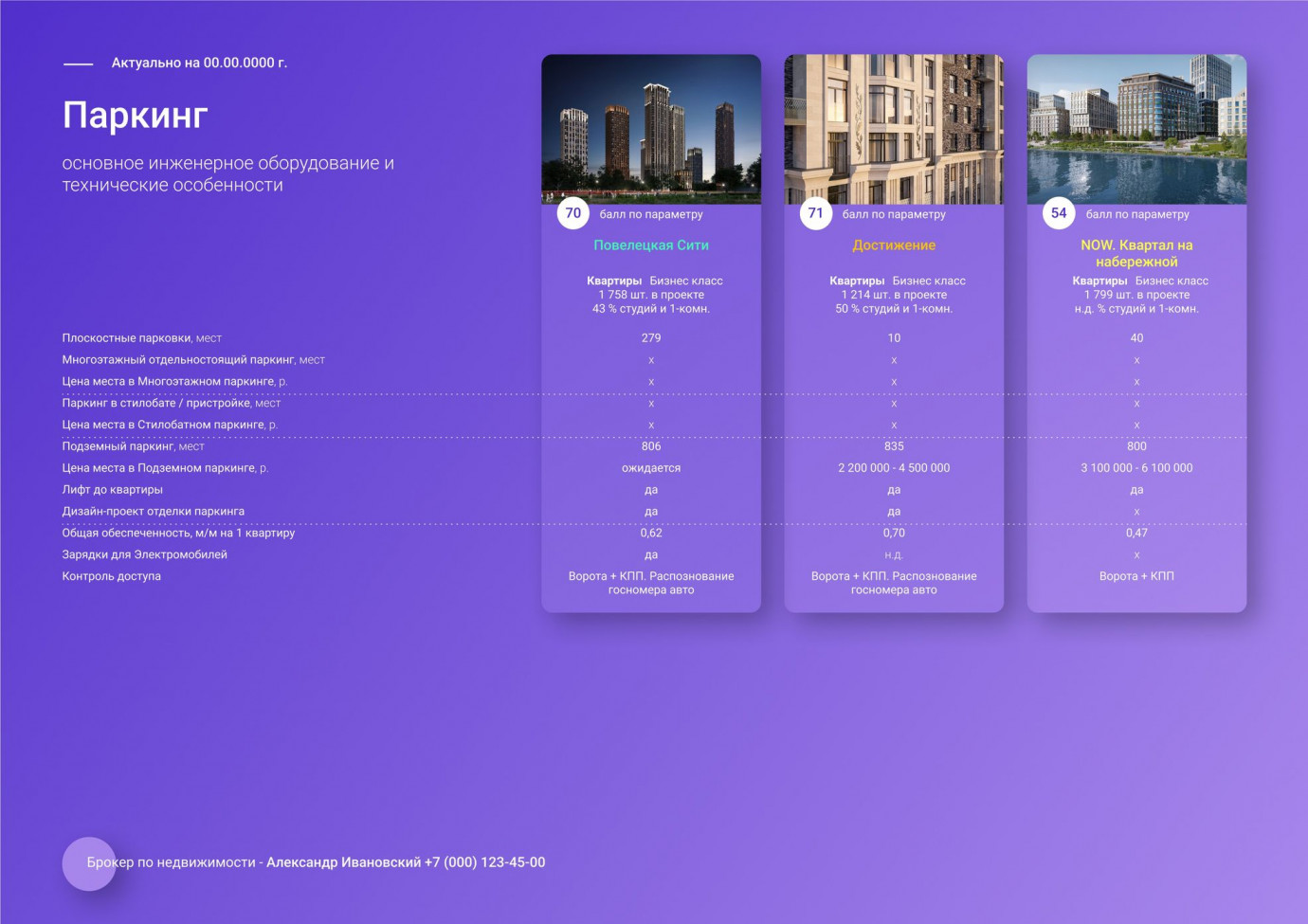Screen dimensions: 1308x924
Task: Click the surface parking value 10
Action: point(894,338)
